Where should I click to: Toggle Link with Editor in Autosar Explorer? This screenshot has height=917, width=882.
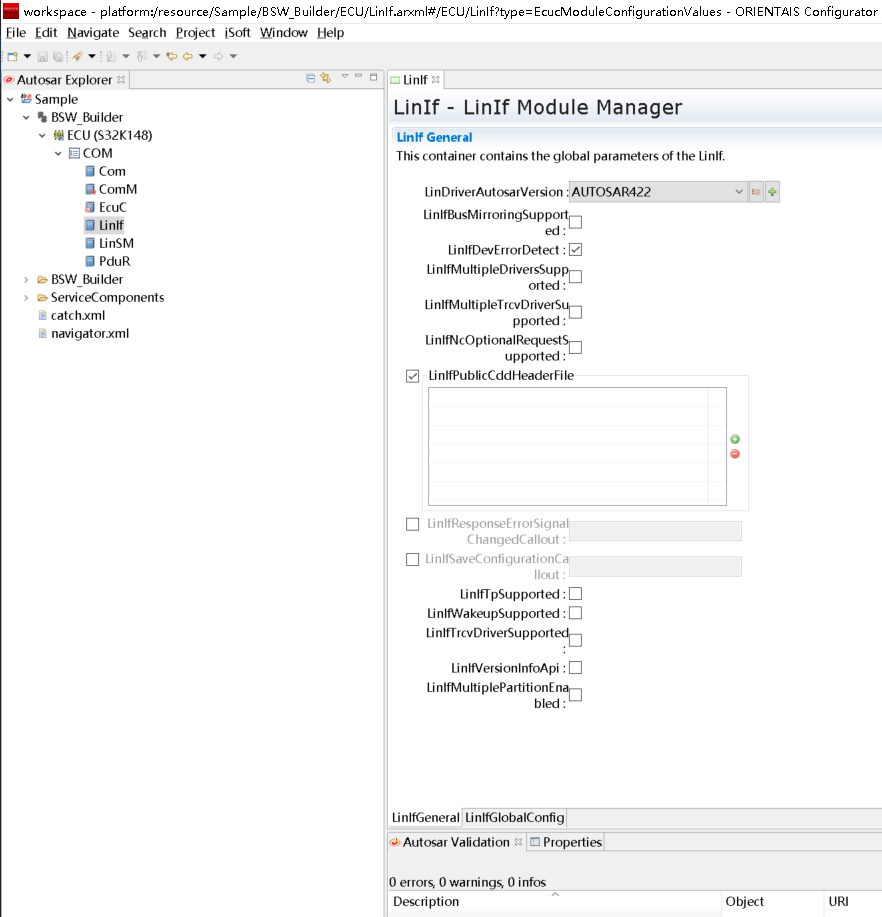pyautogui.click(x=326, y=79)
